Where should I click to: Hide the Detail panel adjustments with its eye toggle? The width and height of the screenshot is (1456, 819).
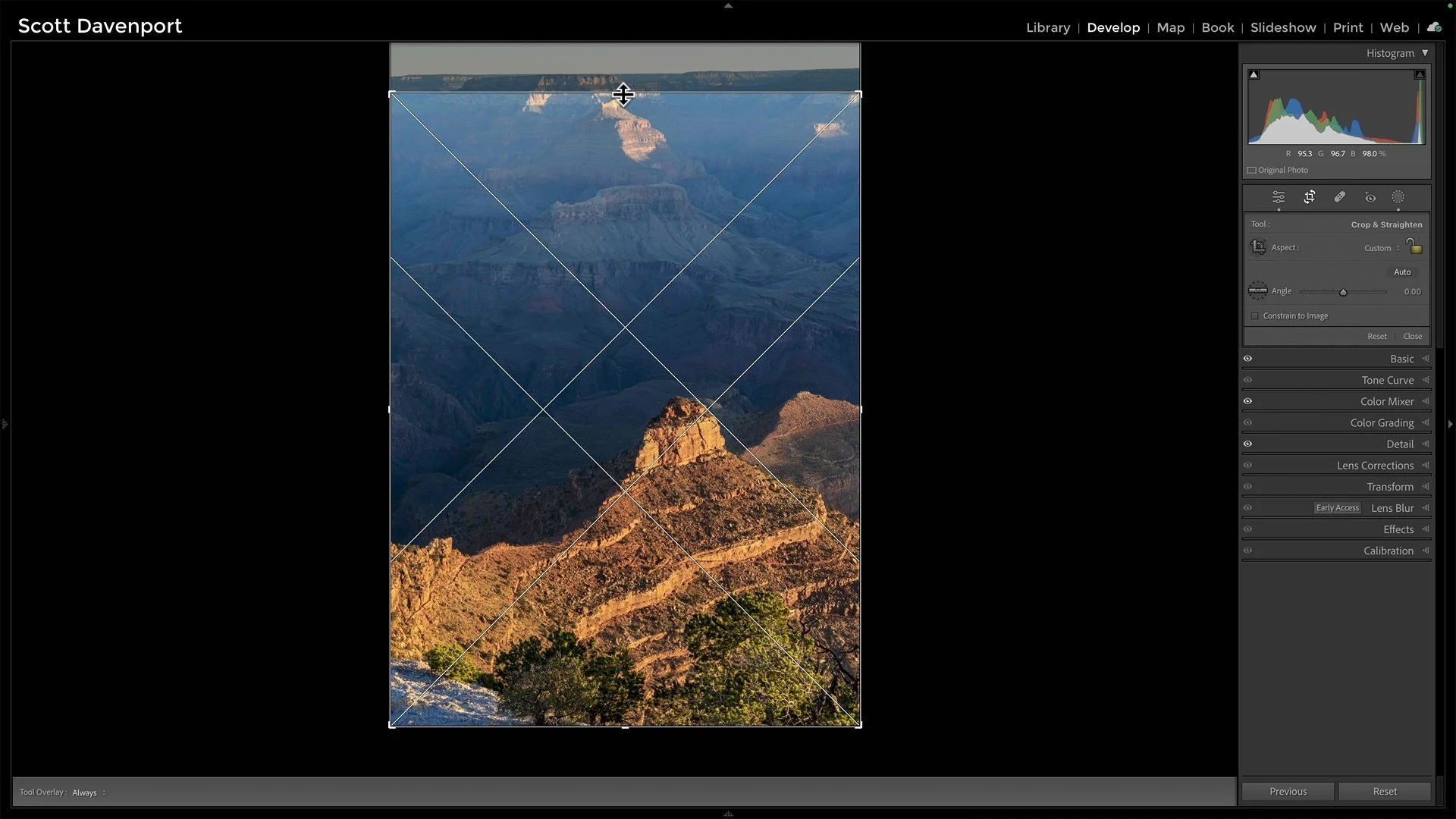point(1249,444)
